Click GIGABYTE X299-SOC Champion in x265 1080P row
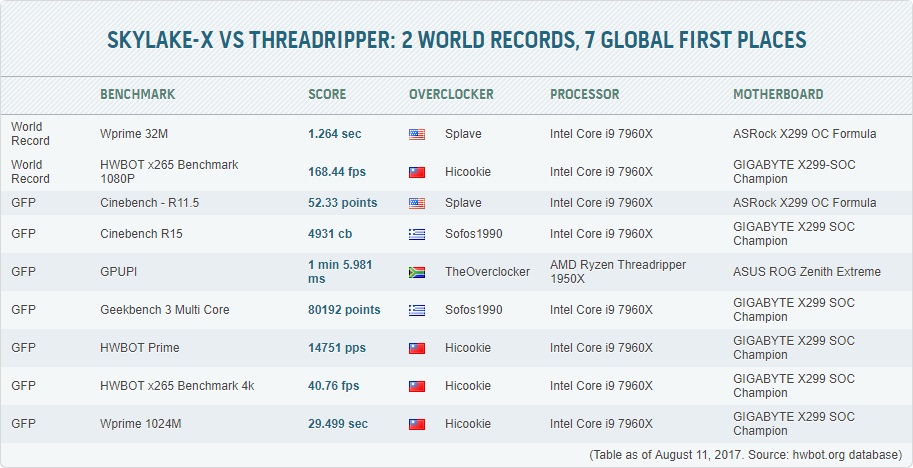 pyautogui.click(x=794, y=172)
